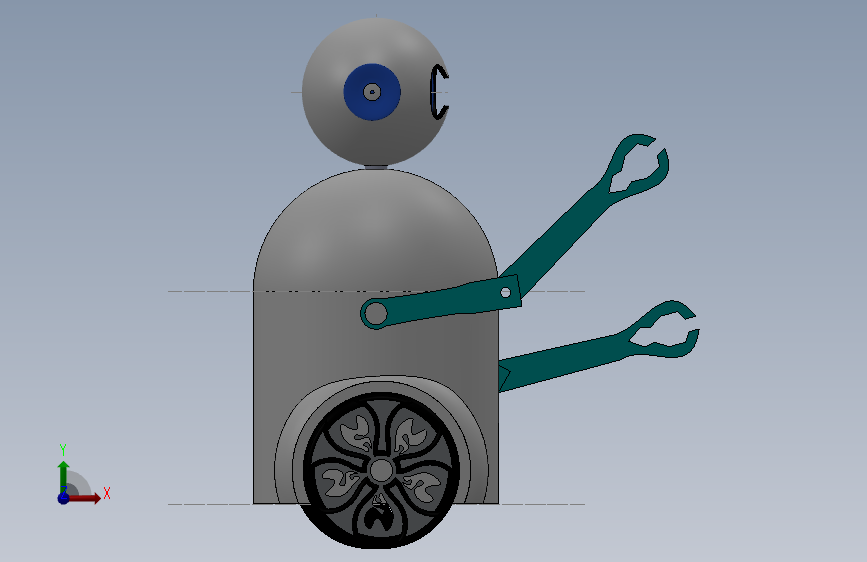Viewport: 867px width, 562px height.
Task: Click the green "Y" axis label
Action: (x=63, y=449)
